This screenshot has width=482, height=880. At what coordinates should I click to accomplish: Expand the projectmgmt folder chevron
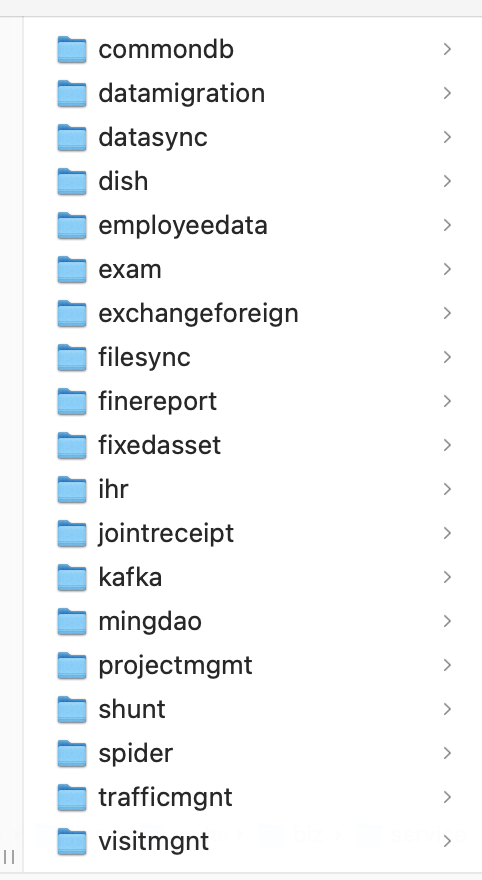pos(447,665)
